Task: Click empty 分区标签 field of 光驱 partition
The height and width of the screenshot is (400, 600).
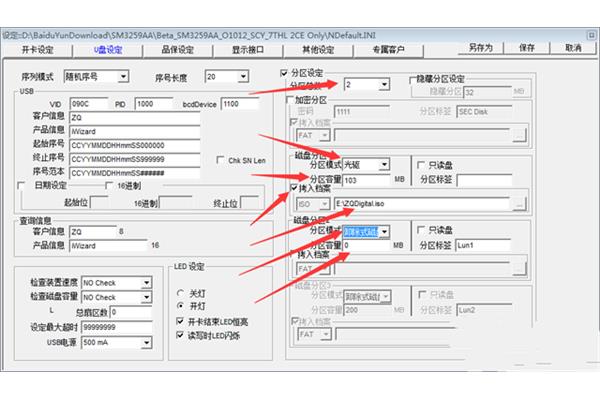Action: point(484,180)
